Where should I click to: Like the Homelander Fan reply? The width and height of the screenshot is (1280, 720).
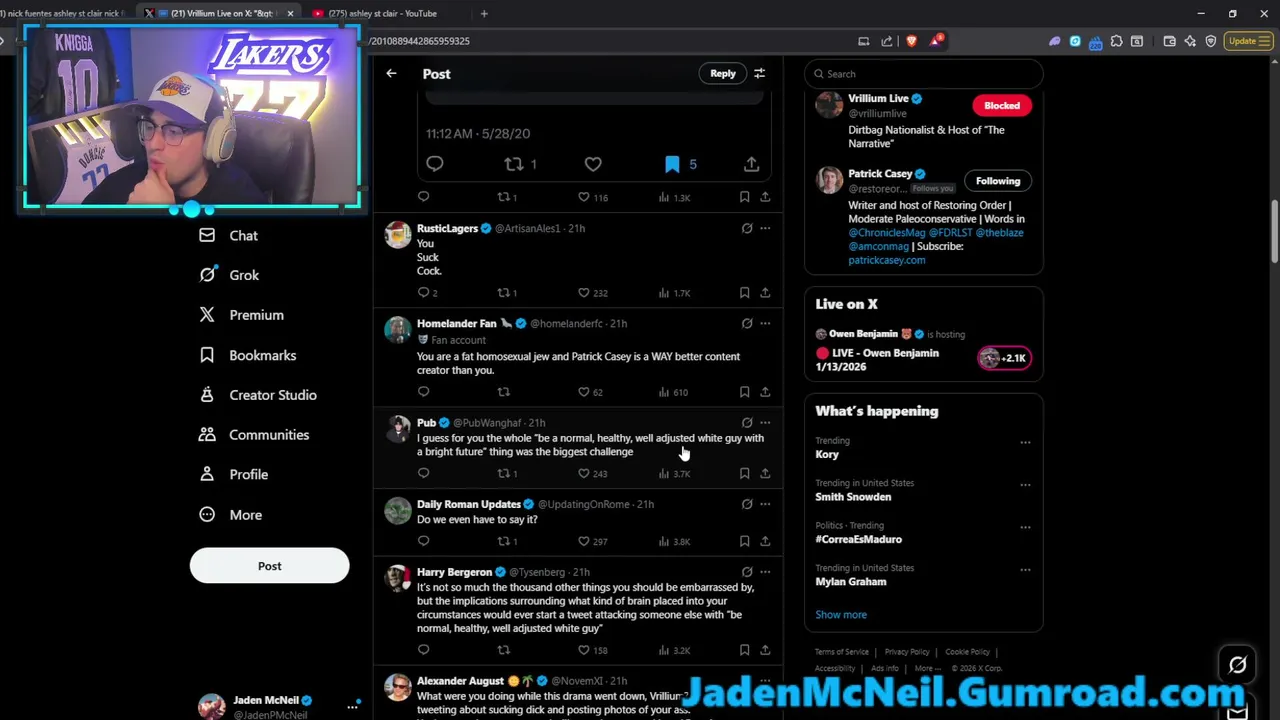[584, 392]
